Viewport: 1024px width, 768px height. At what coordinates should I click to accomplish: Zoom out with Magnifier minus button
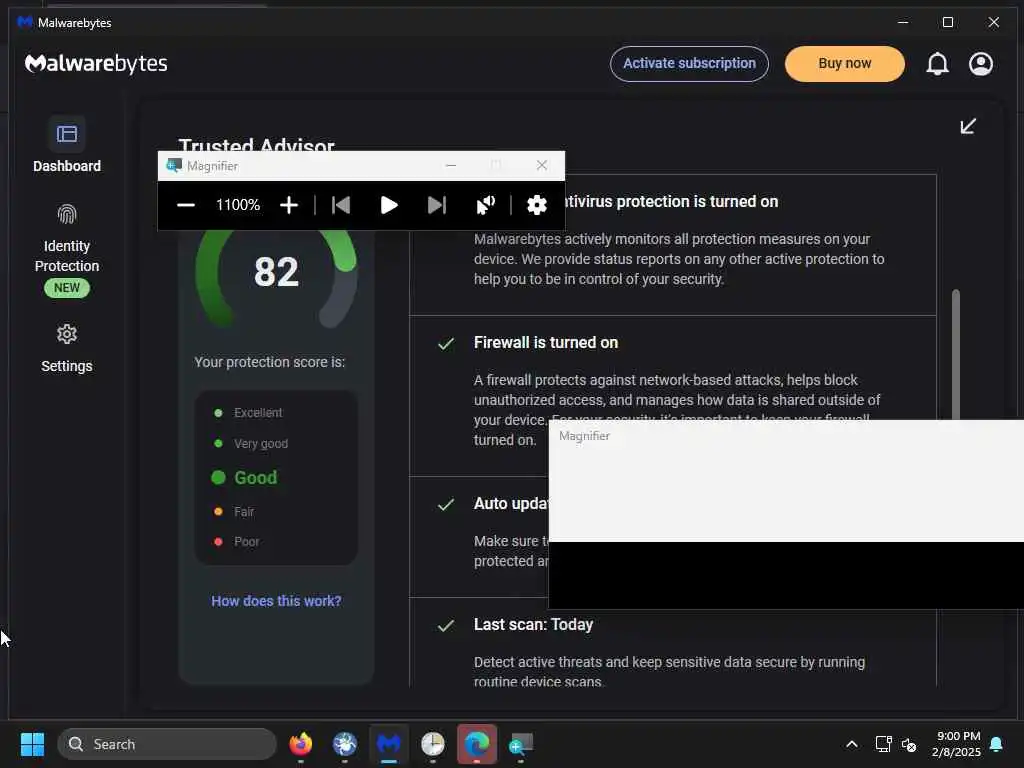[x=186, y=205]
